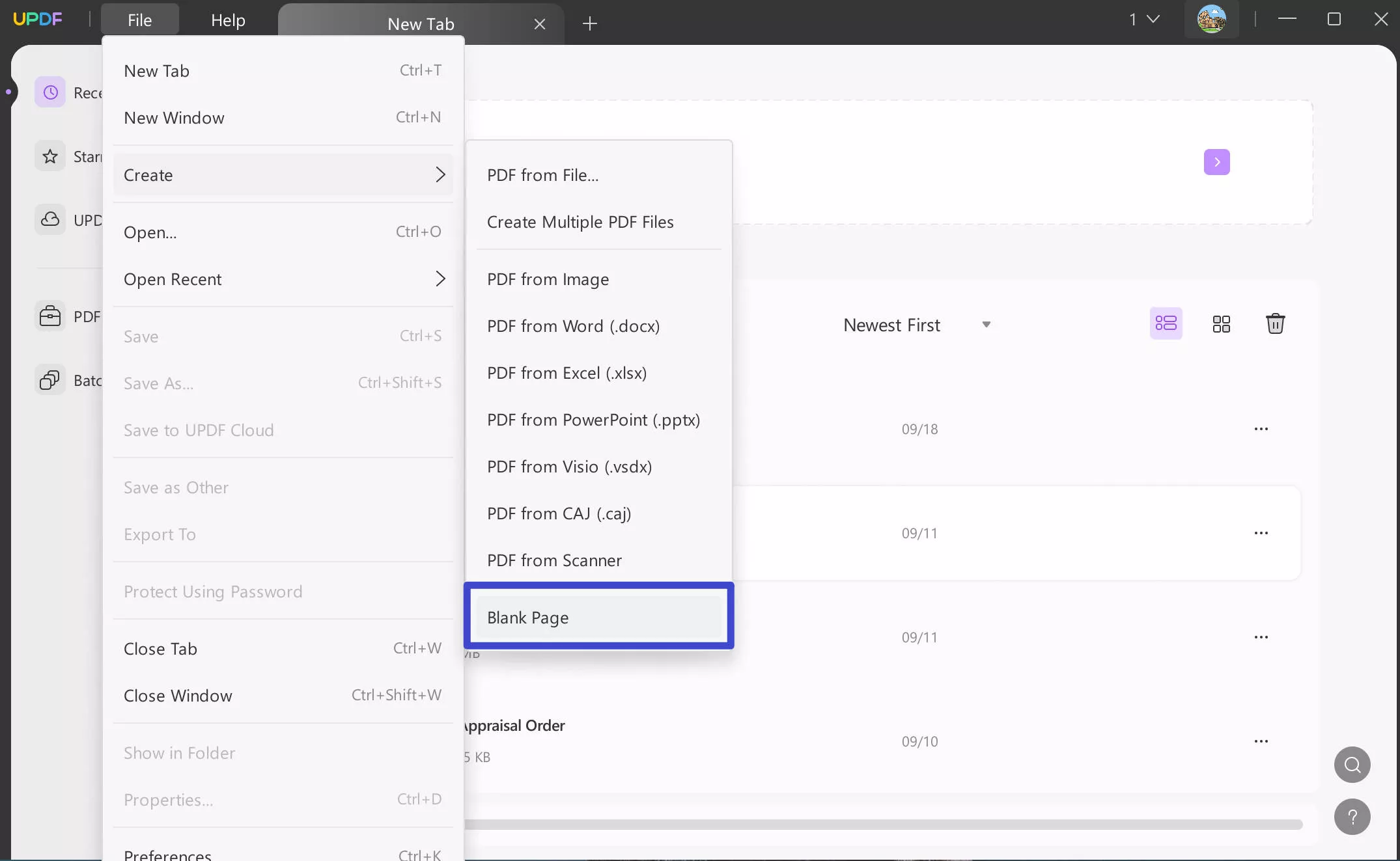Choose New Window menu item
The image size is (1400, 861).
pyautogui.click(x=283, y=118)
